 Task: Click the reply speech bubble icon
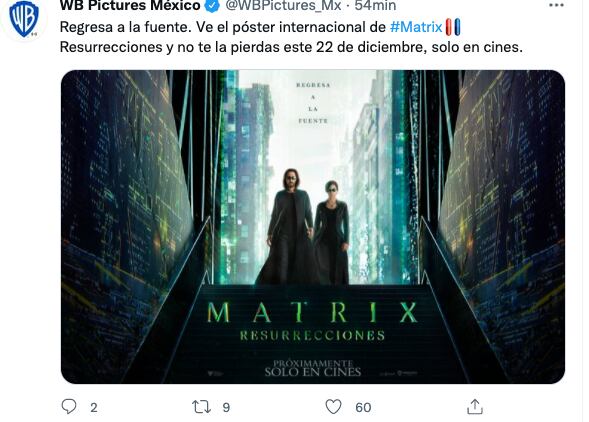69,407
